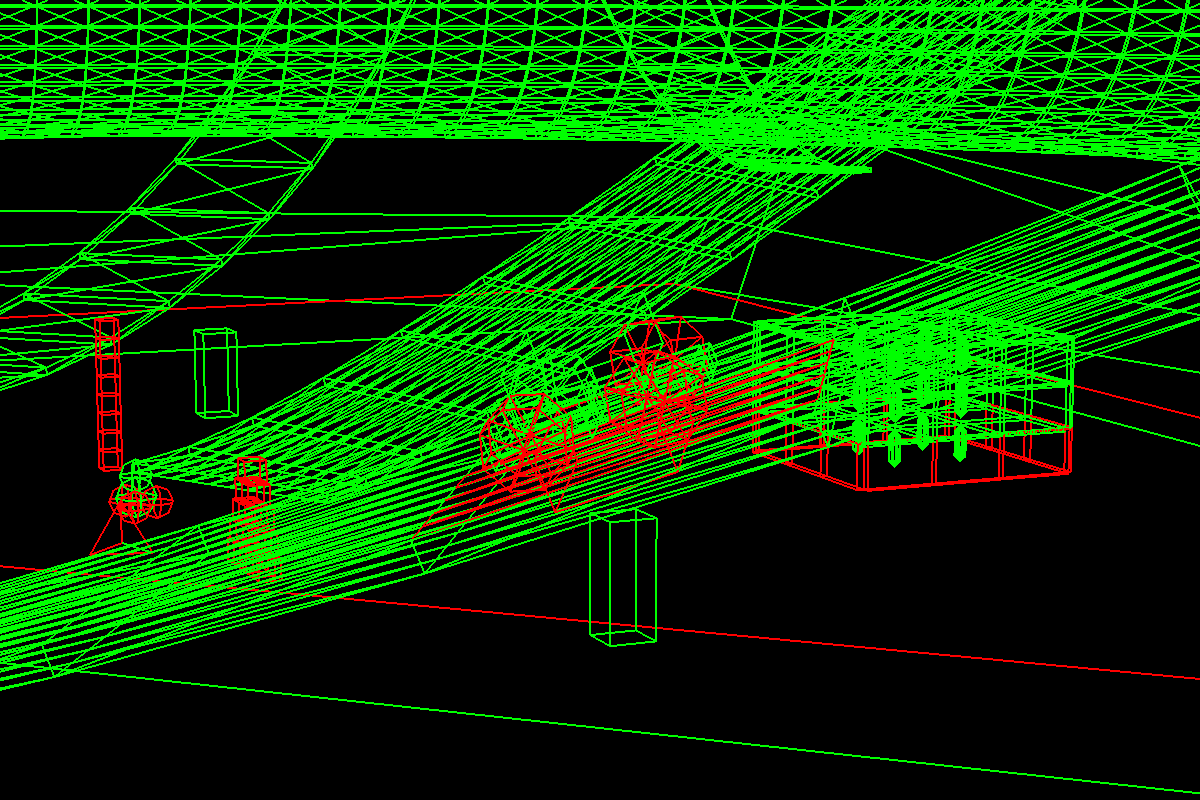Select the dense green ceiling mesh grid

pyautogui.click(x=400, y=60)
